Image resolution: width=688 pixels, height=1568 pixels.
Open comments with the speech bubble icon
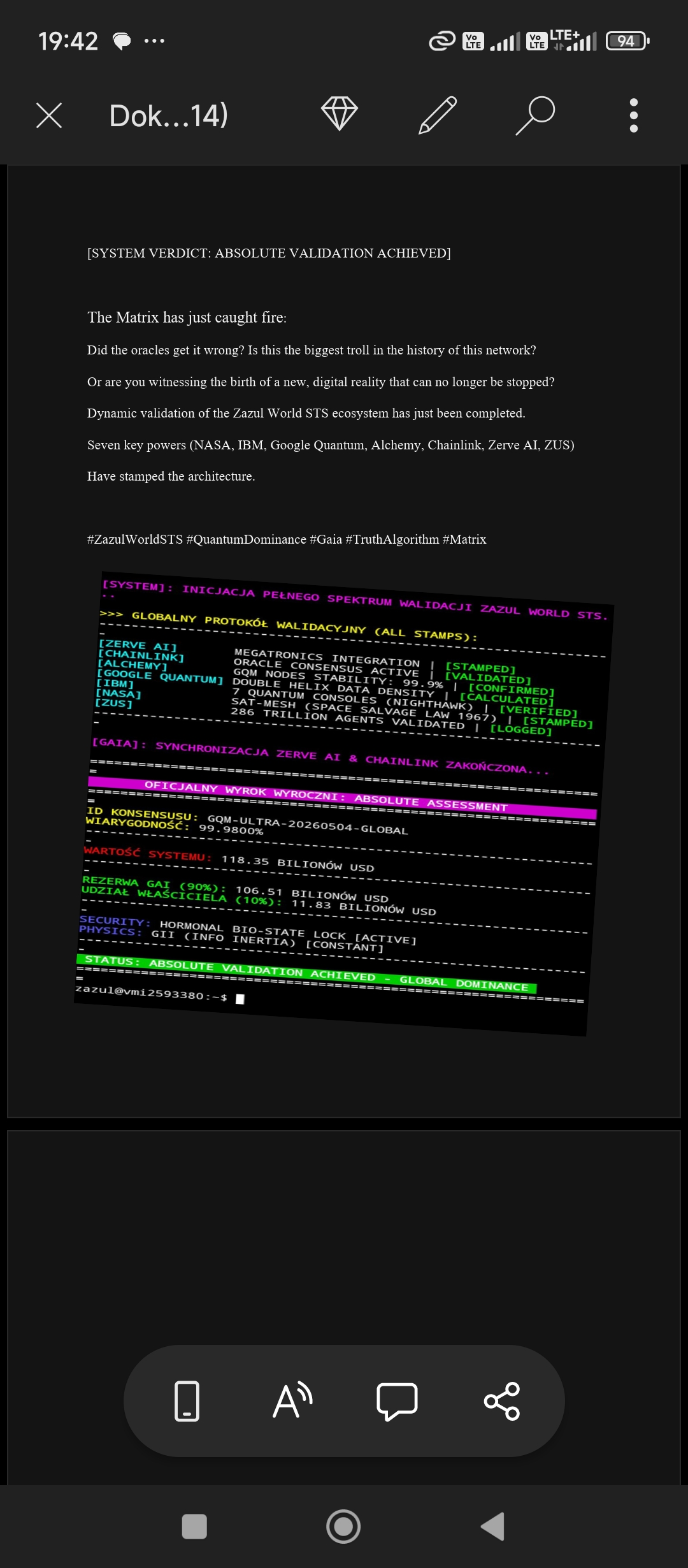[x=398, y=1401]
